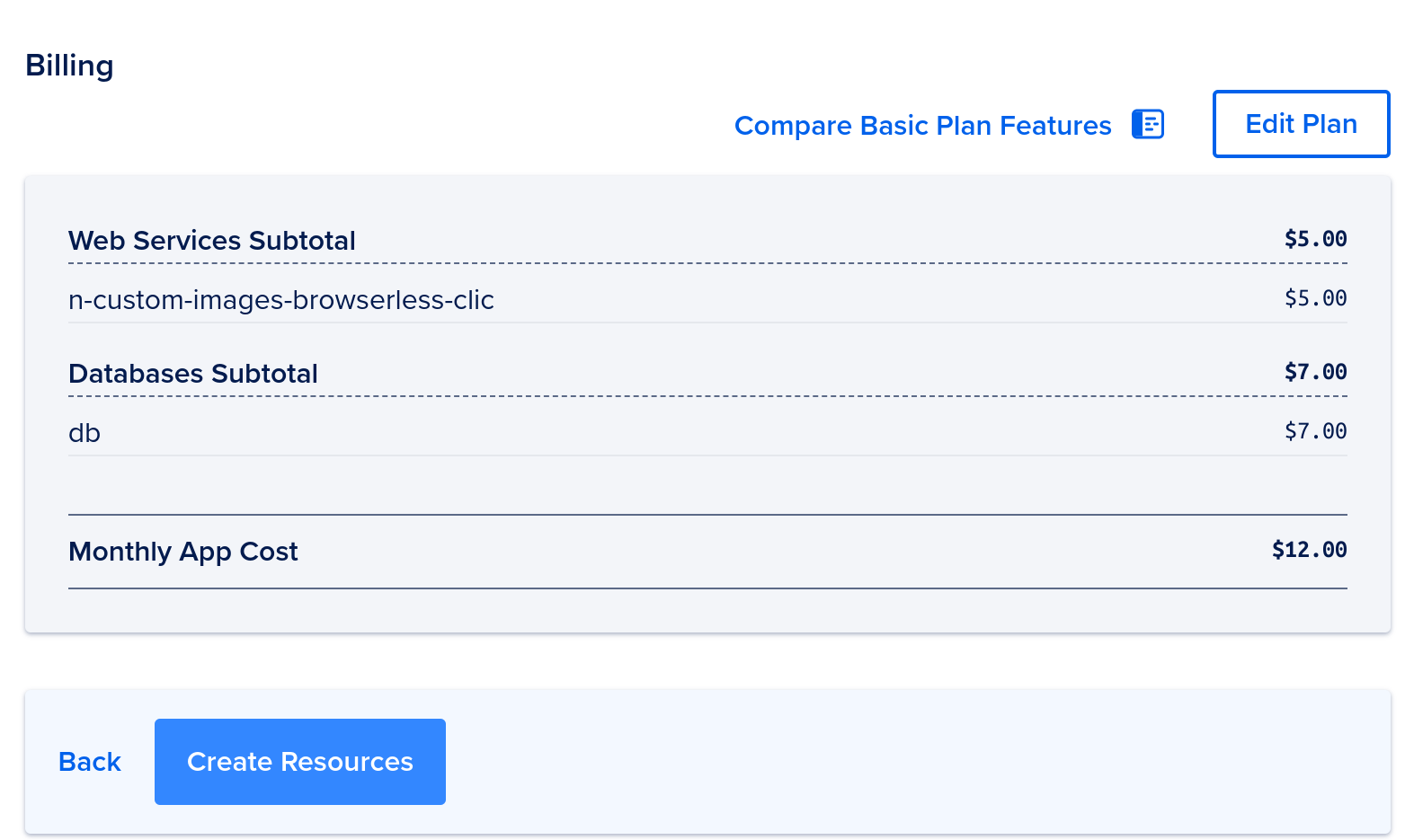Click the $7.00 price beside db
1405x840 pixels.
pyautogui.click(x=1315, y=431)
